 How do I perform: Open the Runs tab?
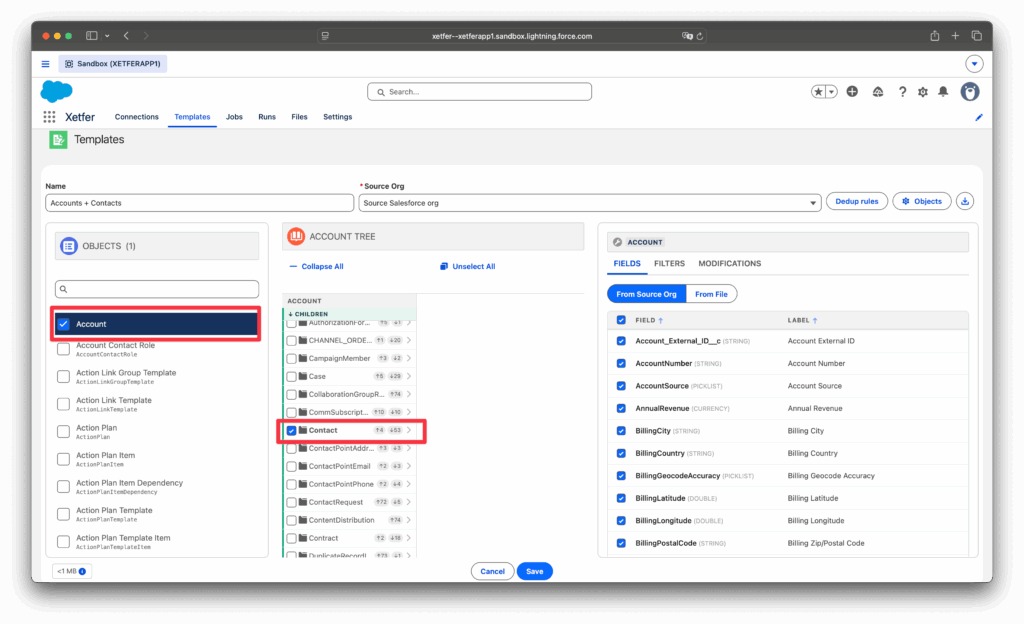click(x=266, y=117)
